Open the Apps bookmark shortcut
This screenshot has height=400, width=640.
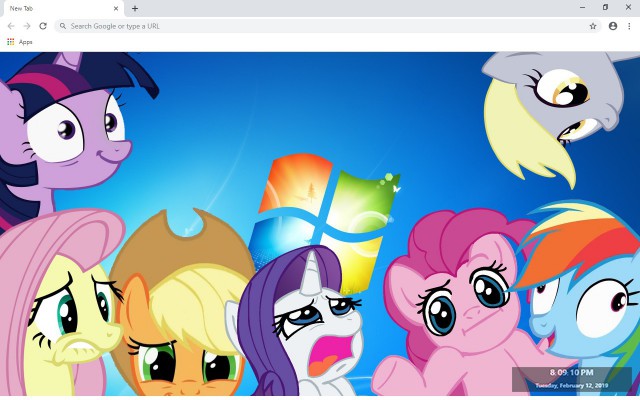[x=20, y=42]
